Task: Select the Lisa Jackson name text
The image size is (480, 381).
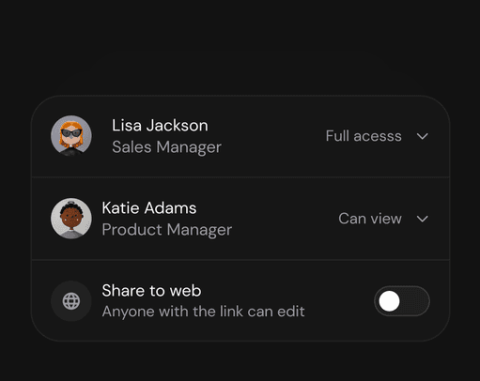Action: coord(160,126)
